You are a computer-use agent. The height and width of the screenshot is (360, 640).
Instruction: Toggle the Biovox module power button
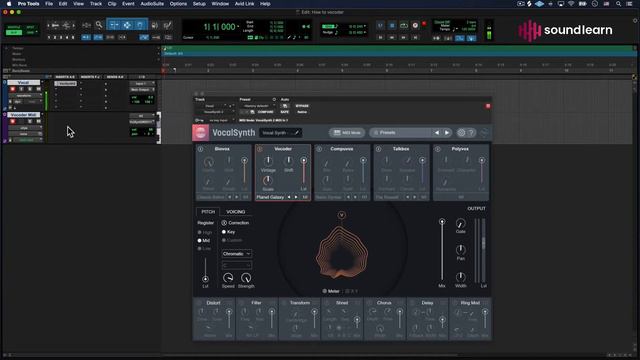[200, 149]
